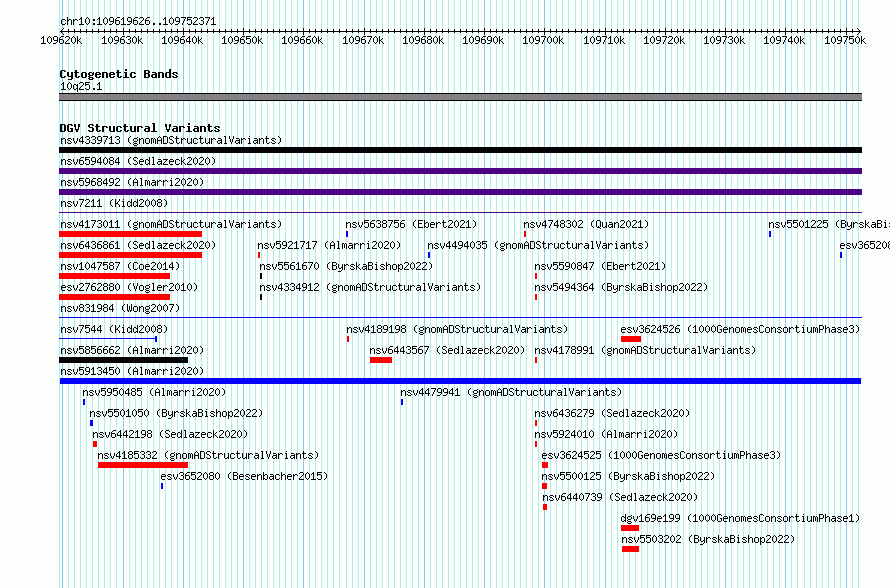890x588 pixels.
Task: Click nsv4748302 (Quan2021) label
Action: point(586,224)
